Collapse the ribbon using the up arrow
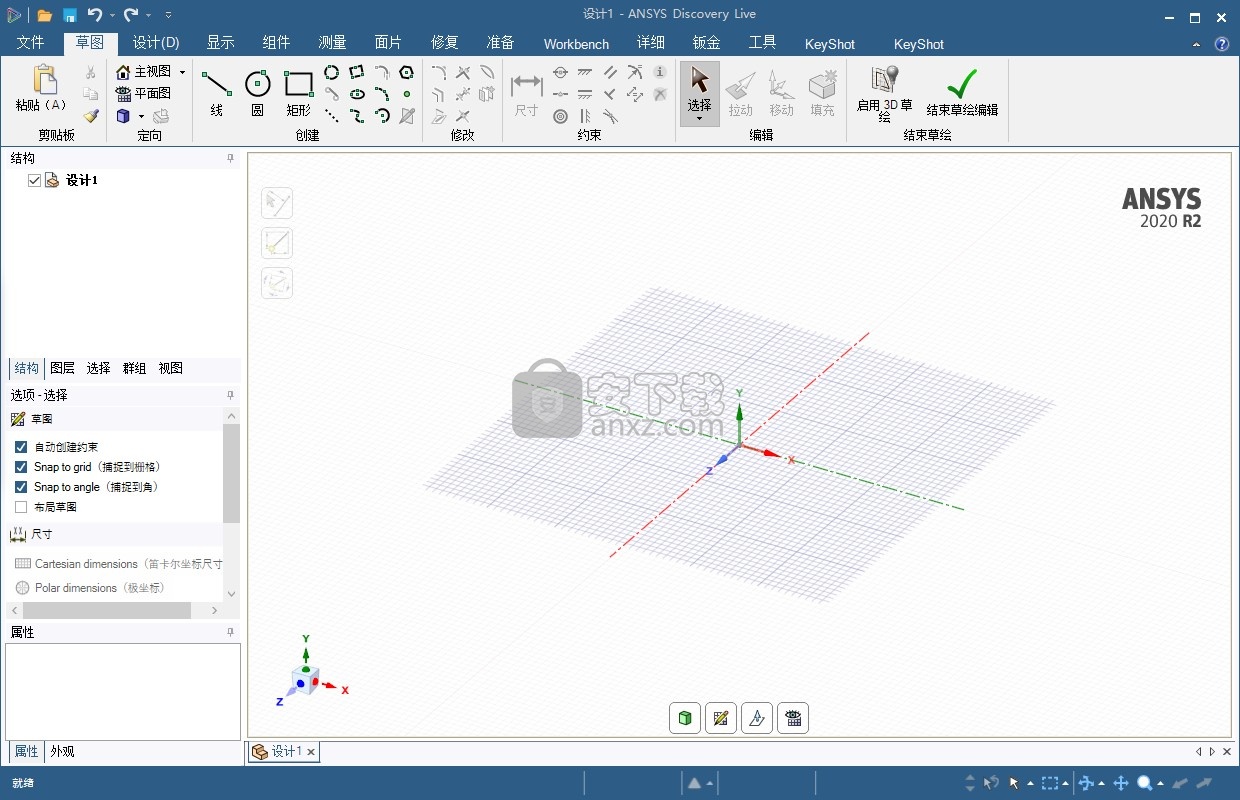 click(1198, 44)
